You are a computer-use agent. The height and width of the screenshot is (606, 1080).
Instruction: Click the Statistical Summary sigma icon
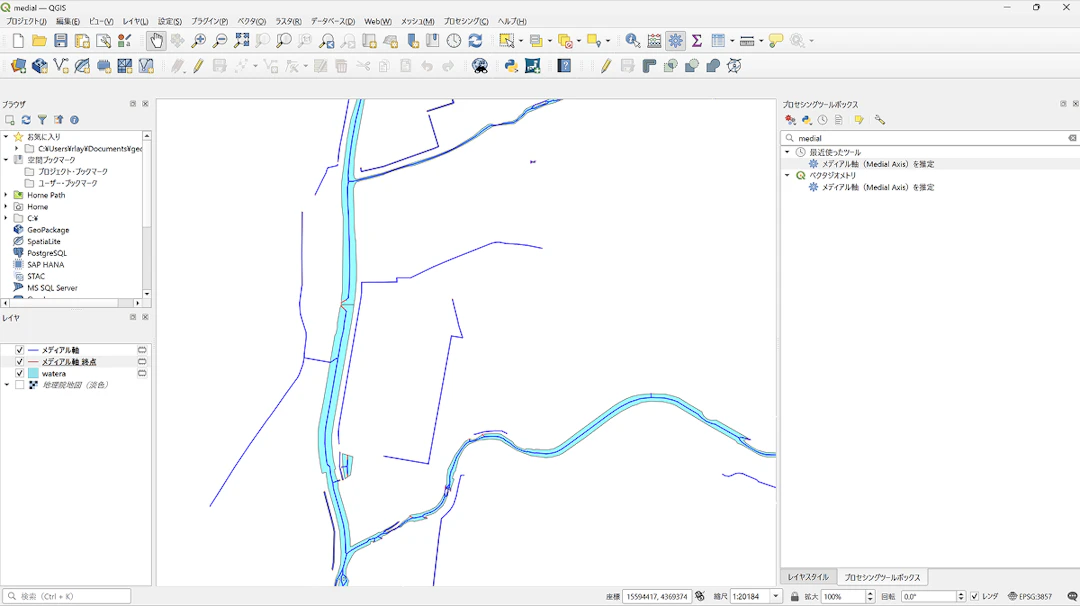tap(697, 41)
